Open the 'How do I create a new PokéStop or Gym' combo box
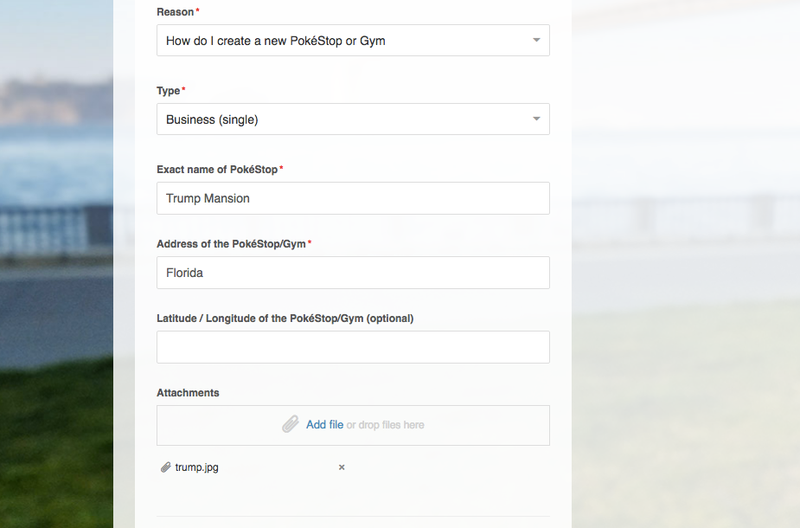This screenshot has width=800, height=528. pos(353,40)
